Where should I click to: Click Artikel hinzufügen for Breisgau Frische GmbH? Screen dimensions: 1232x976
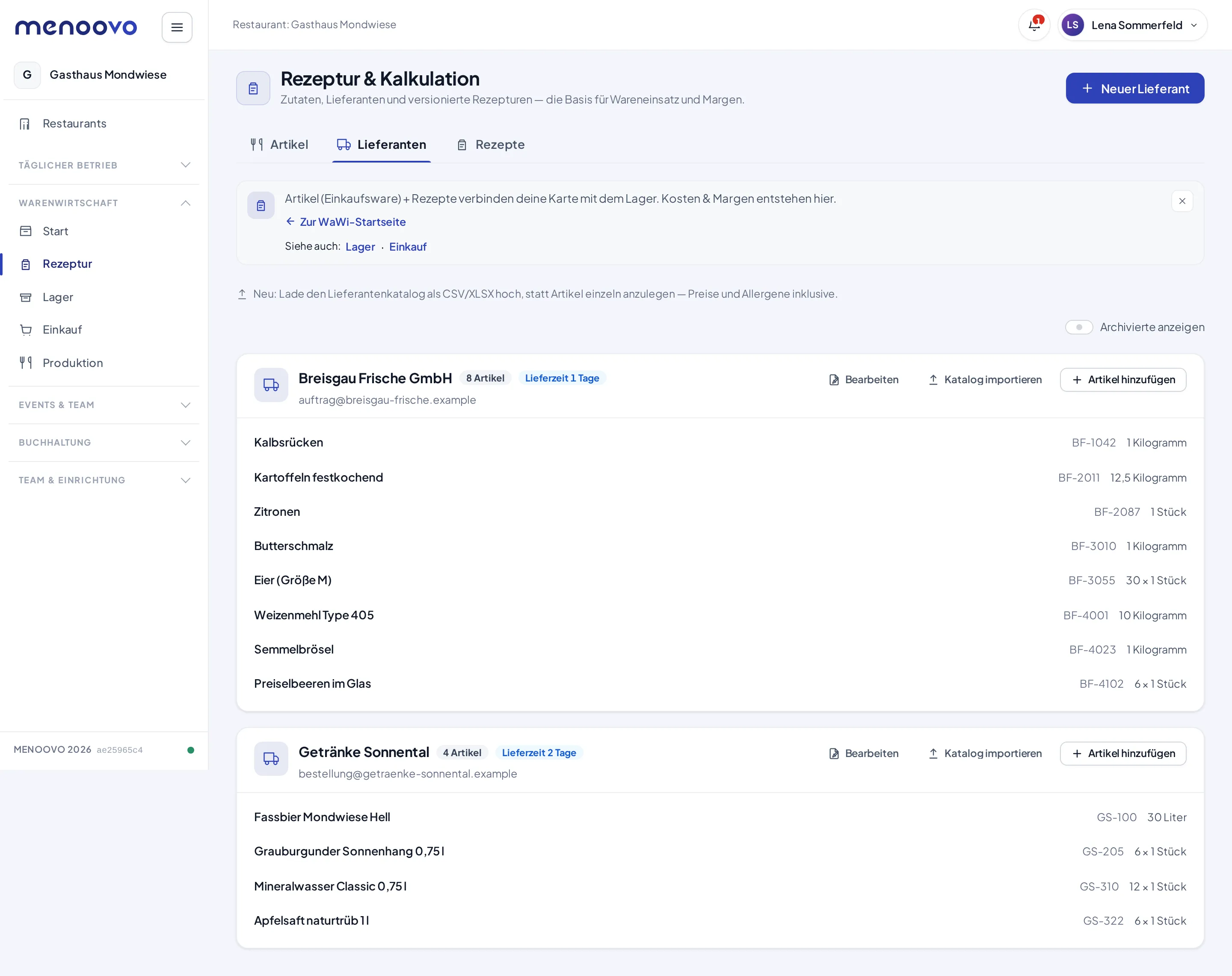coord(1123,379)
